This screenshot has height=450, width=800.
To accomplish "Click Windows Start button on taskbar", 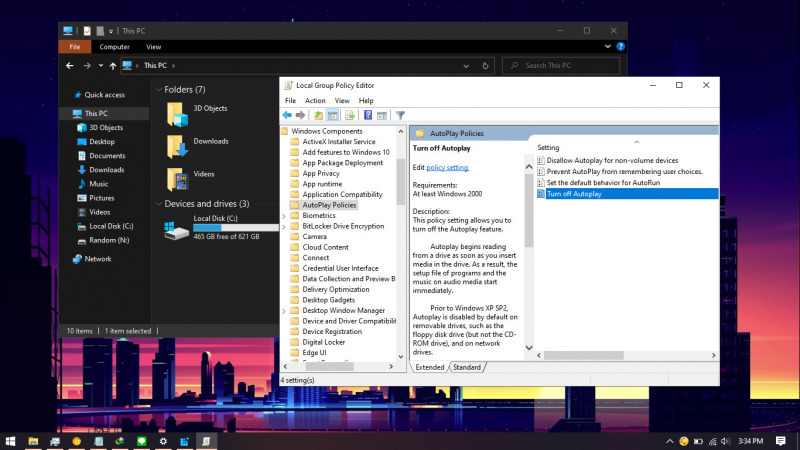I will [10, 441].
